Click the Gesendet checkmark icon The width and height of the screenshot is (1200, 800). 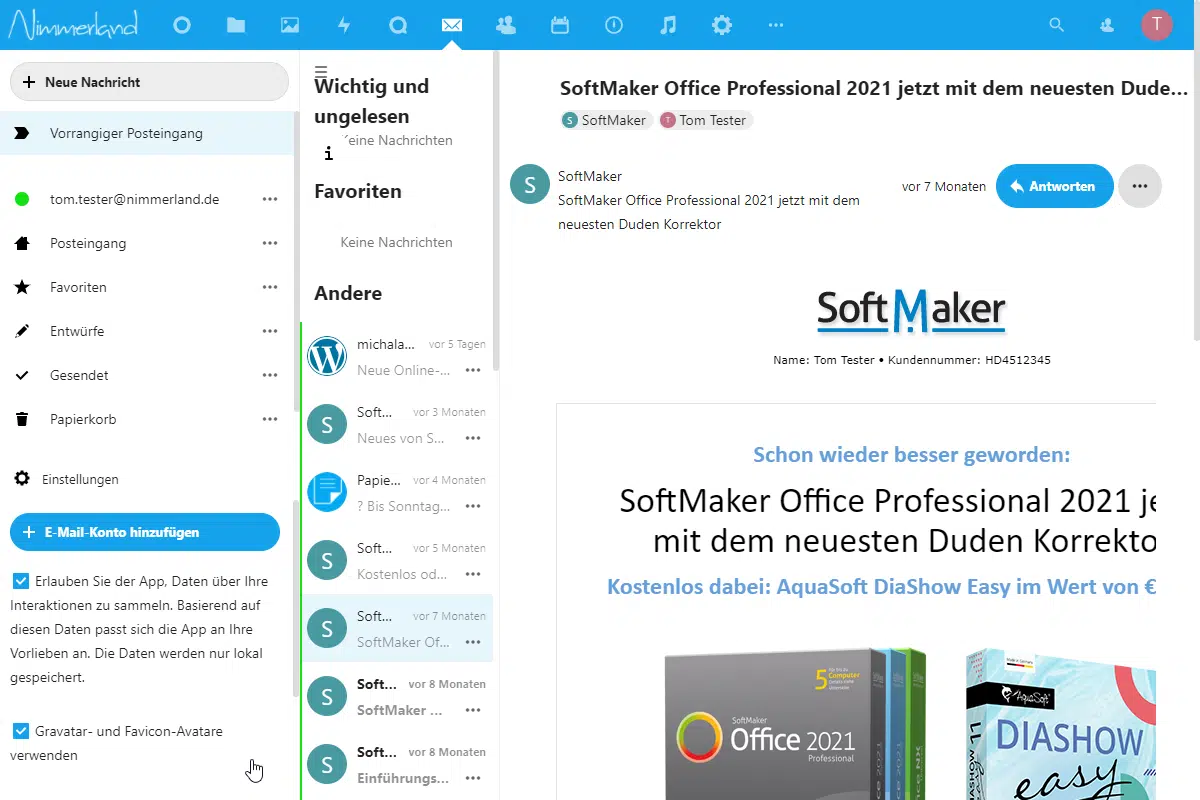22,375
